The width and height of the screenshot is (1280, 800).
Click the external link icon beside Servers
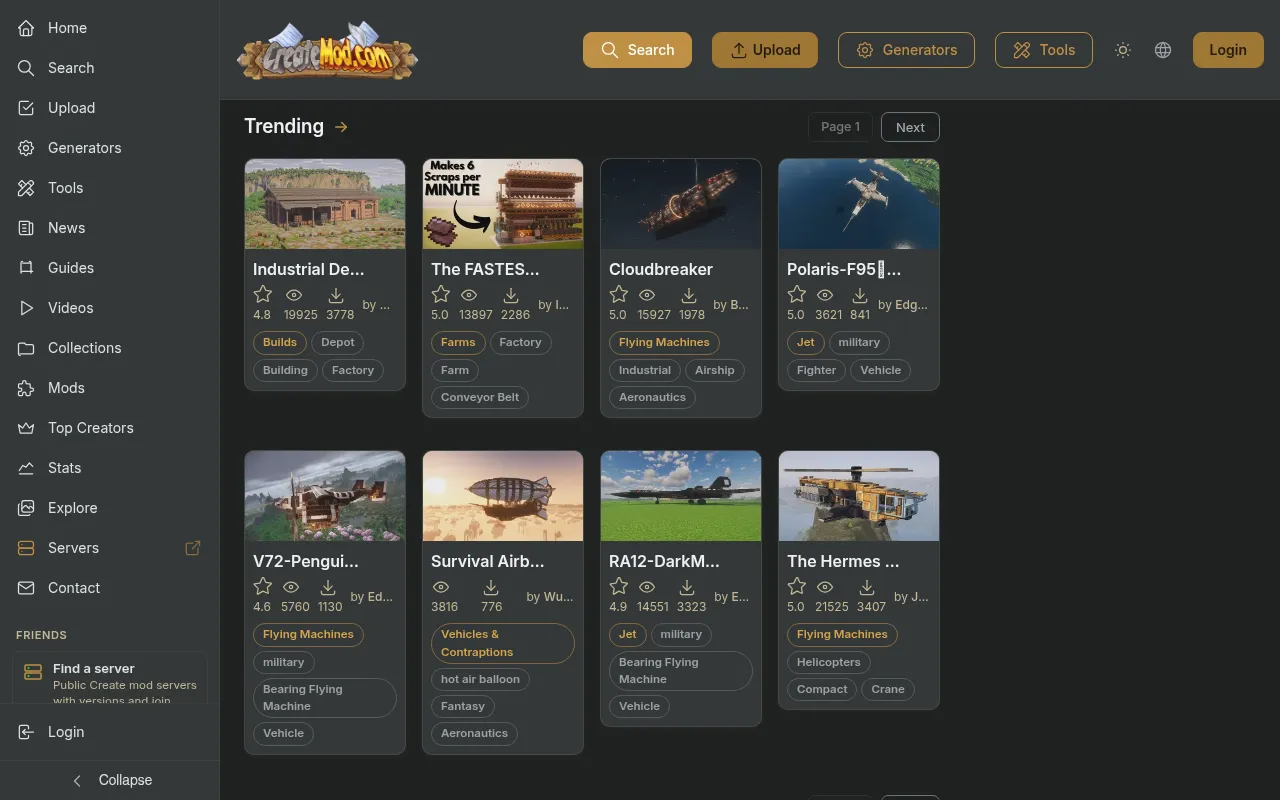click(193, 548)
